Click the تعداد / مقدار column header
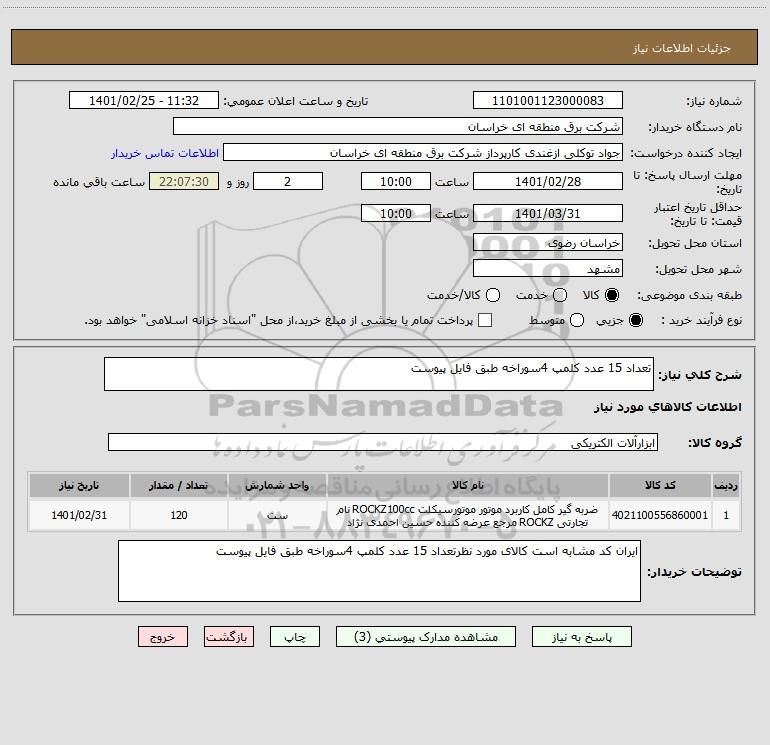The image size is (770, 745). click(x=179, y=485)
